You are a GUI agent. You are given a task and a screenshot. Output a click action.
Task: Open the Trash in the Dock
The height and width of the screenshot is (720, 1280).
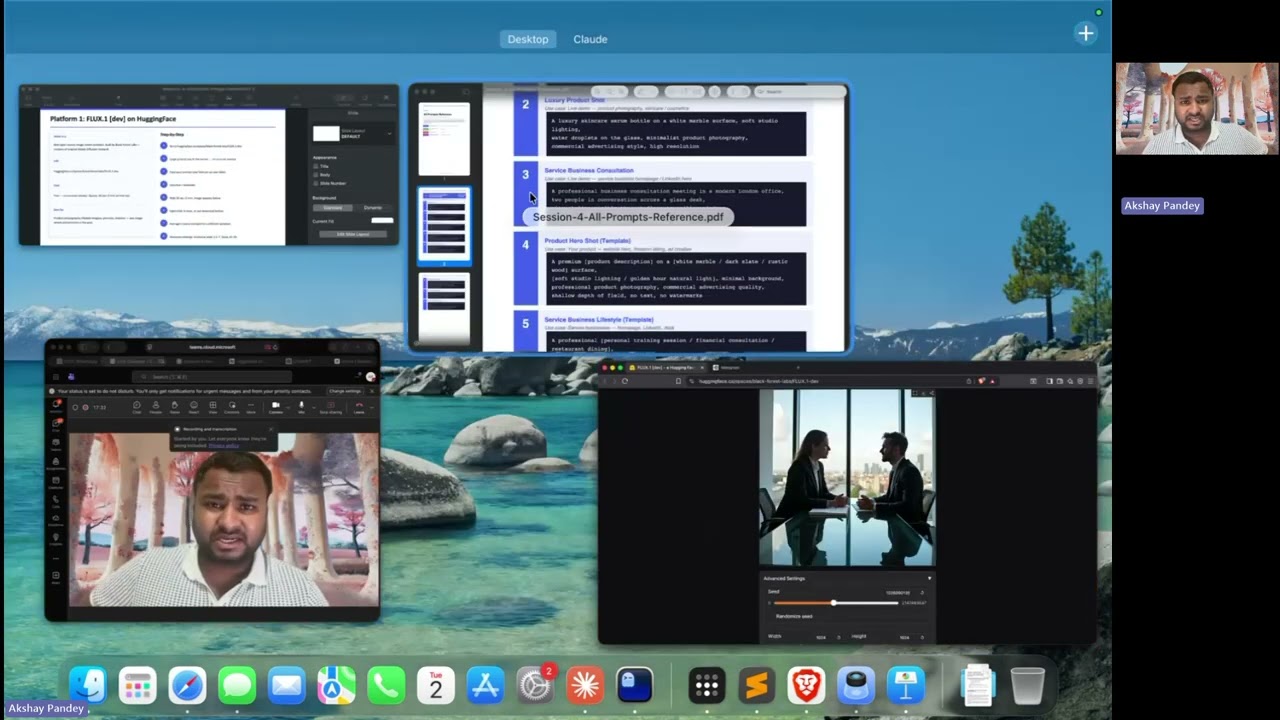(x=1028, y=685)
